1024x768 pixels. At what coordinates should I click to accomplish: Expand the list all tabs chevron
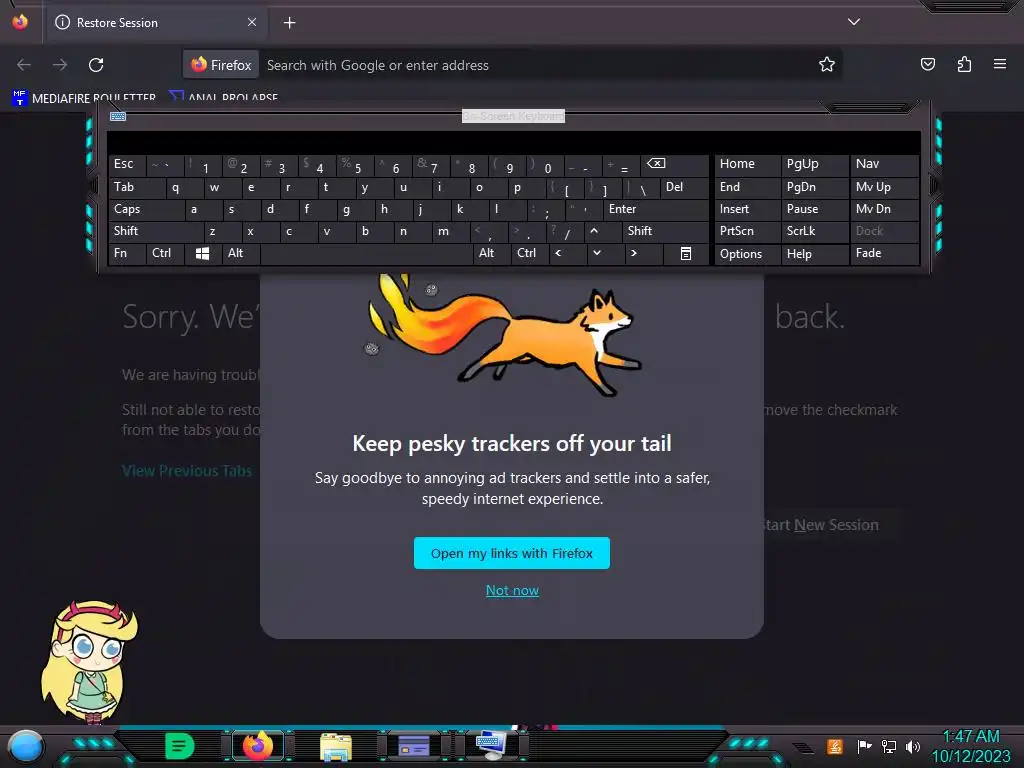(x=854, y=22)
